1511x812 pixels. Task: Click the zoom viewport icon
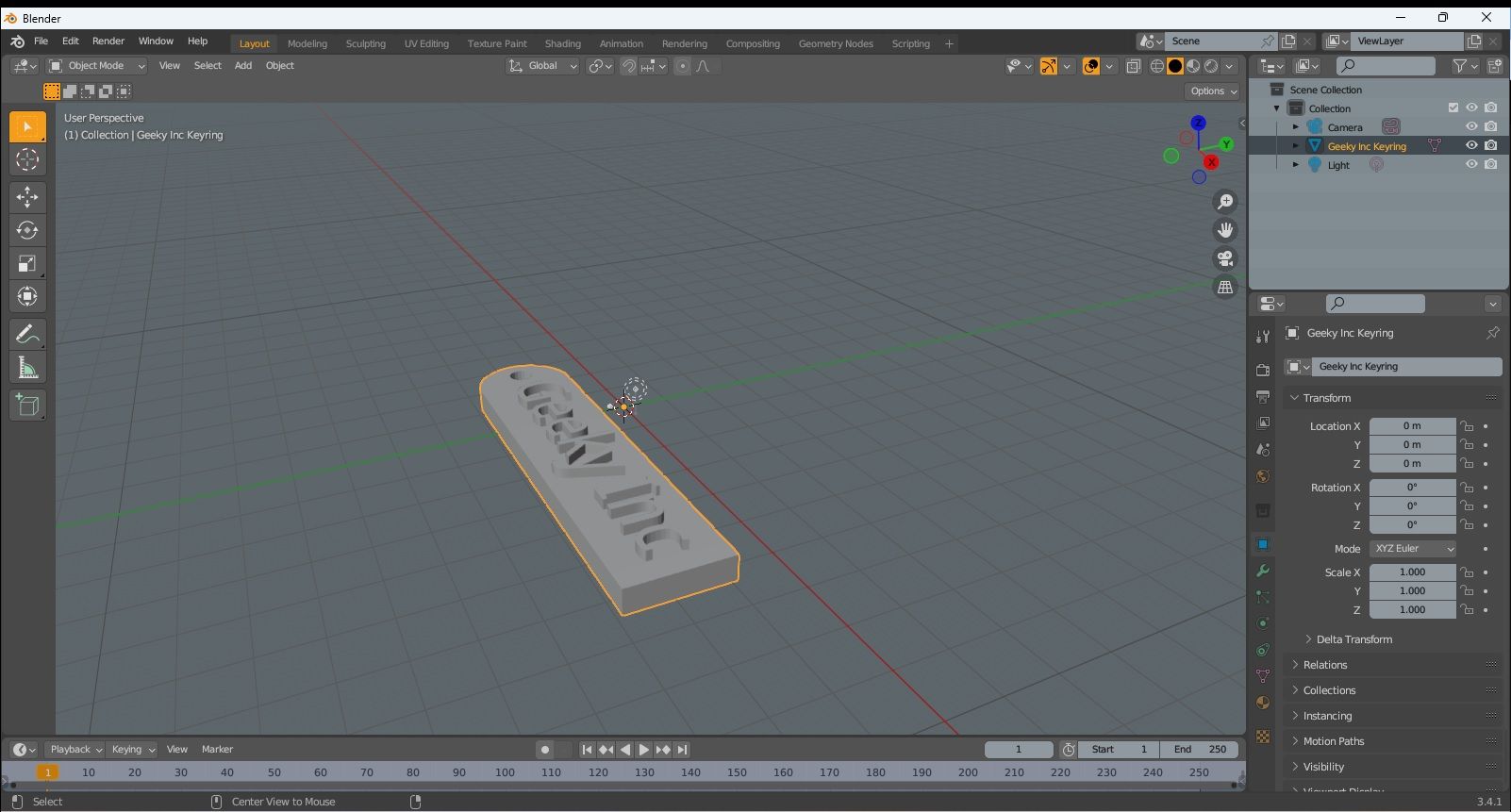pos(1225,202)
